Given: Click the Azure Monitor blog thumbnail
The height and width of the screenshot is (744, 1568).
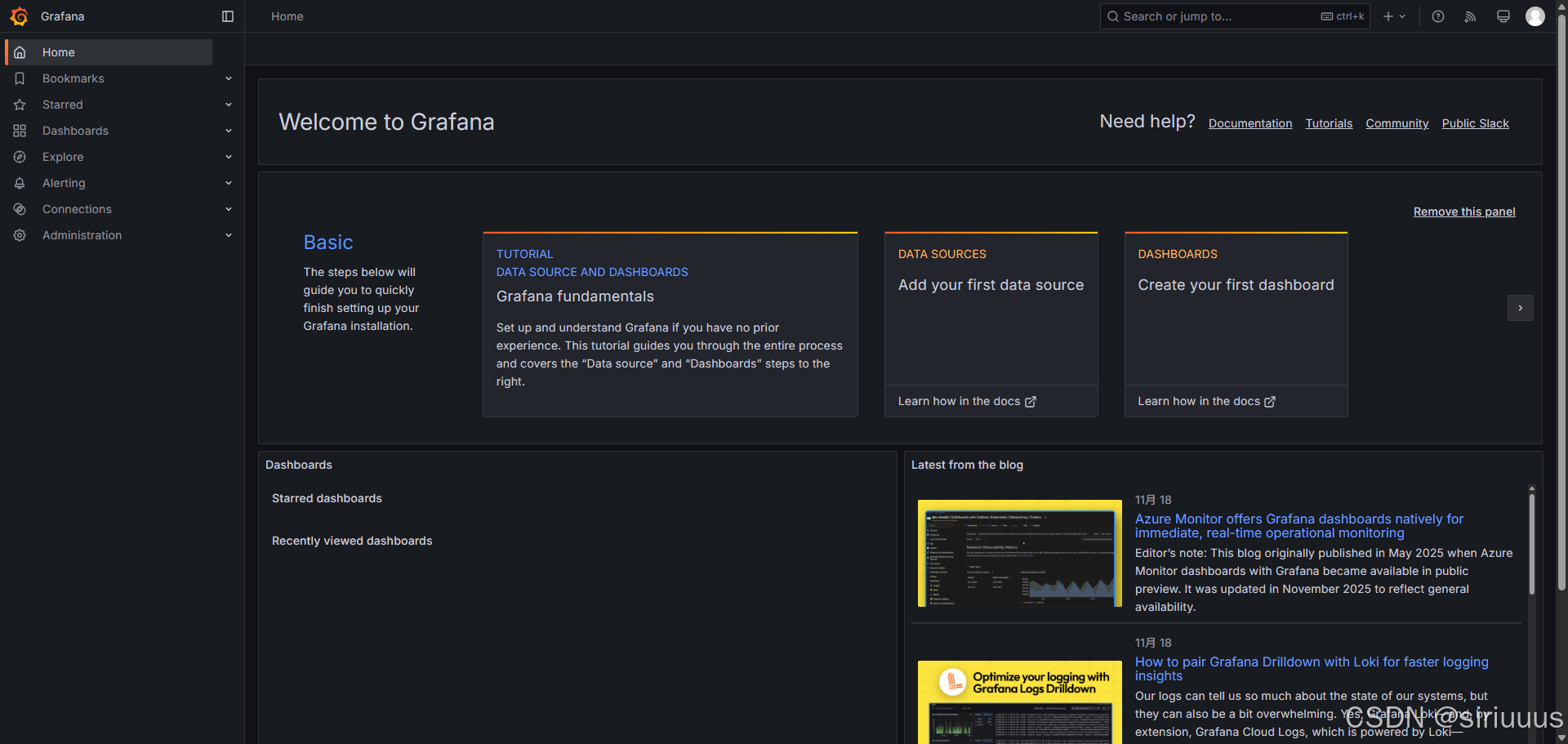Looking at the screenshot, I should (x=1020, y=553).
